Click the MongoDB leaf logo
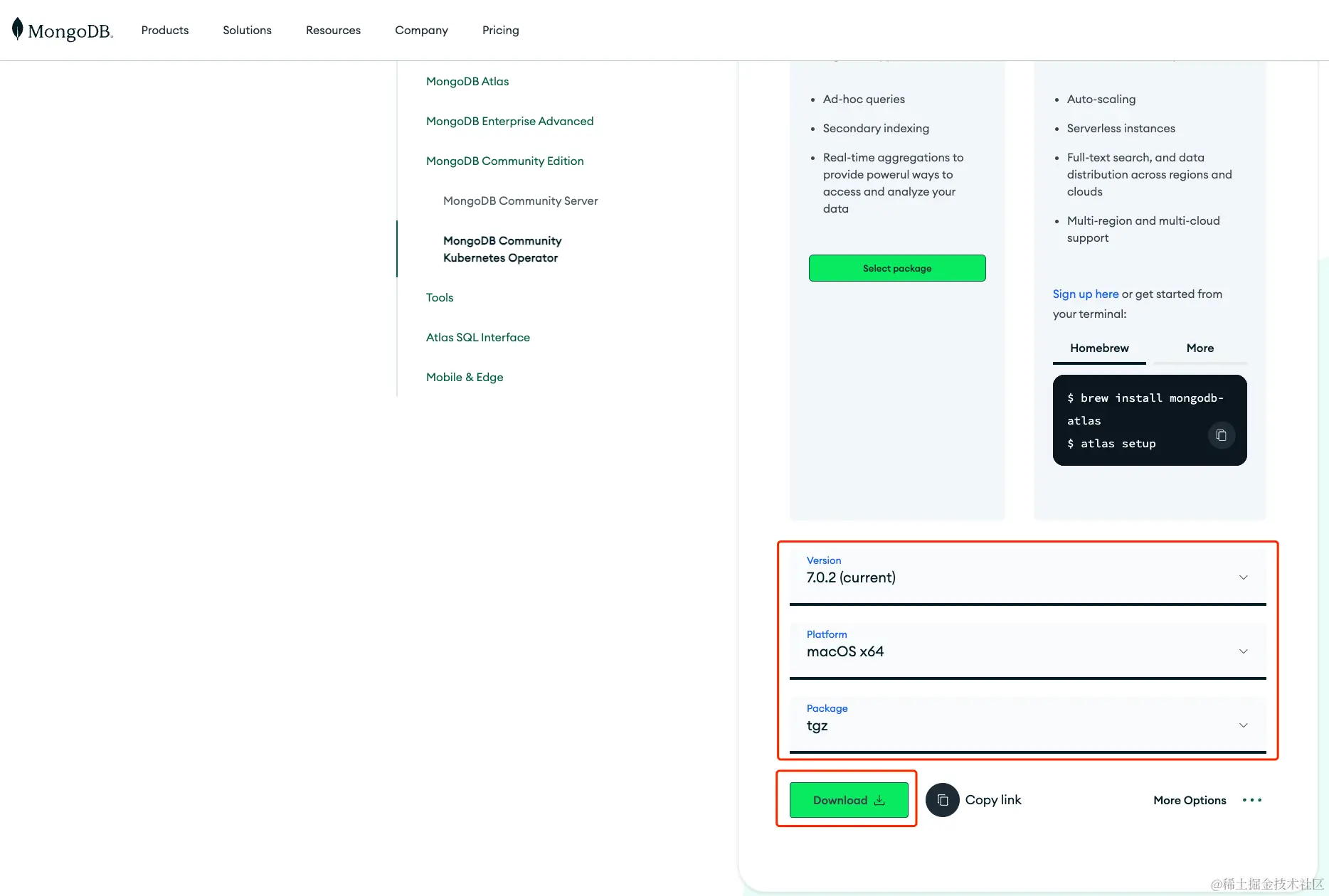1329x896 pixels. [18, 29]
